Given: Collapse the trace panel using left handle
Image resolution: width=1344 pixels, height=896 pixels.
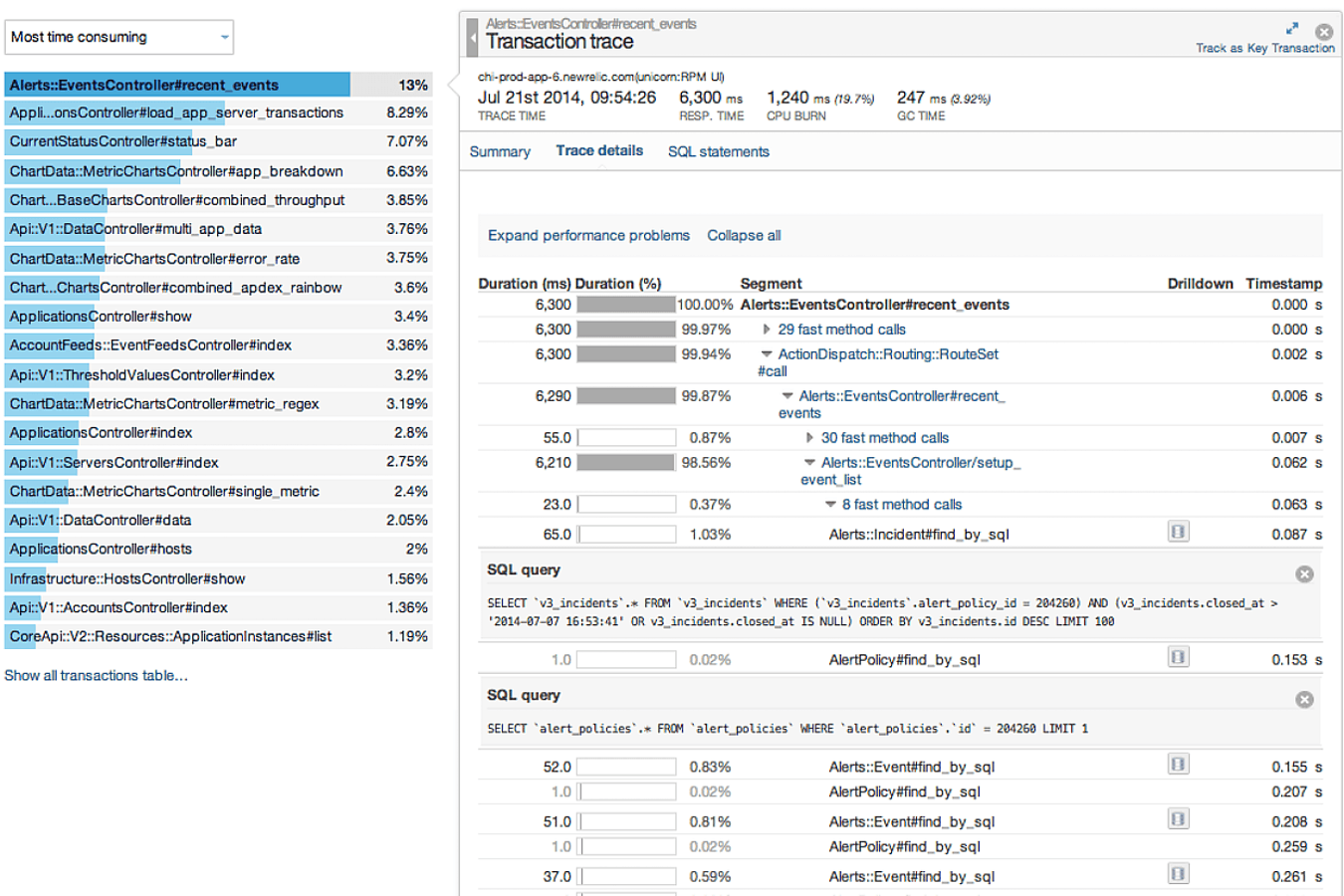Looking at the screenshot, I should pyautogui.click(x=472, y=39).
